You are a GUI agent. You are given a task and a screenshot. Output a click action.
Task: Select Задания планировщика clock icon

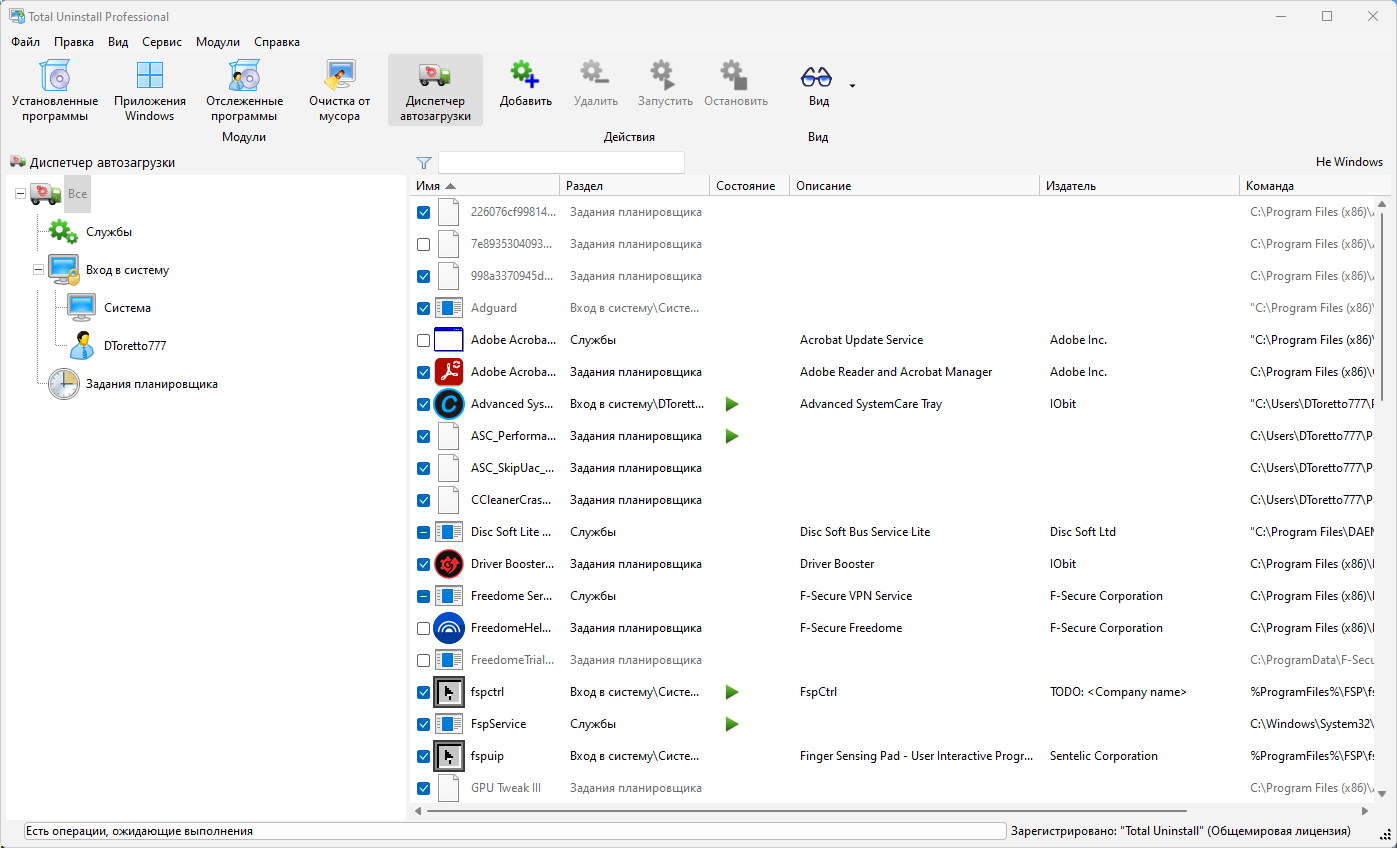(63, 384)
